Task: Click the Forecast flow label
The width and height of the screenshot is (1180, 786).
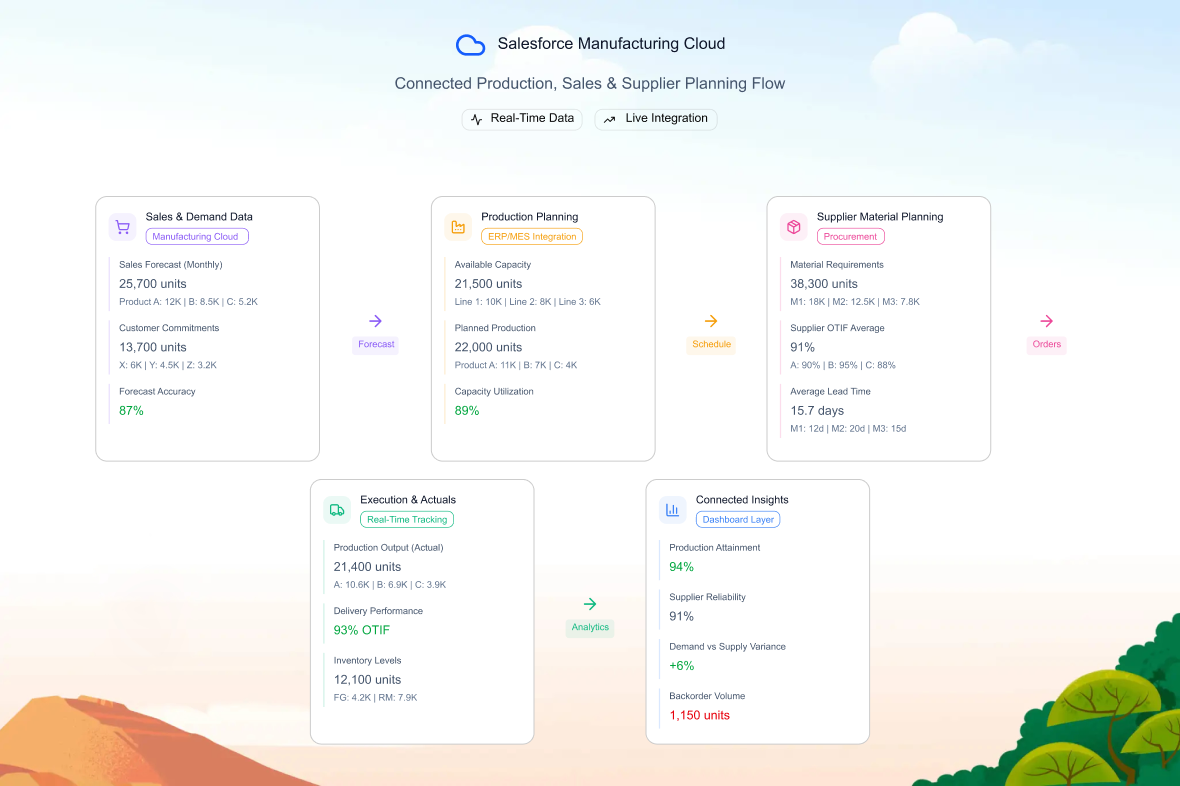Action: tap(376, 344)
